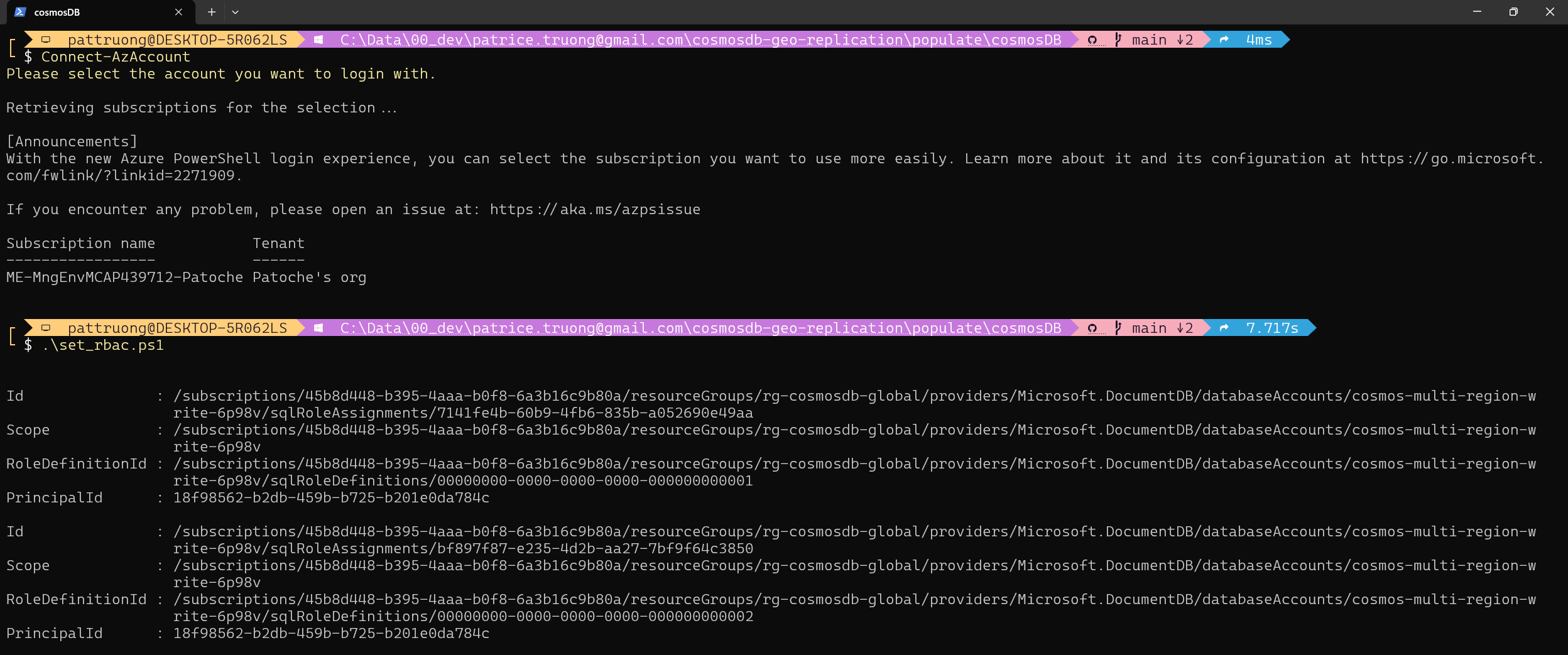
Task: Follow the https://aka.ms/azpsissue link
Action: click(594, 209)
